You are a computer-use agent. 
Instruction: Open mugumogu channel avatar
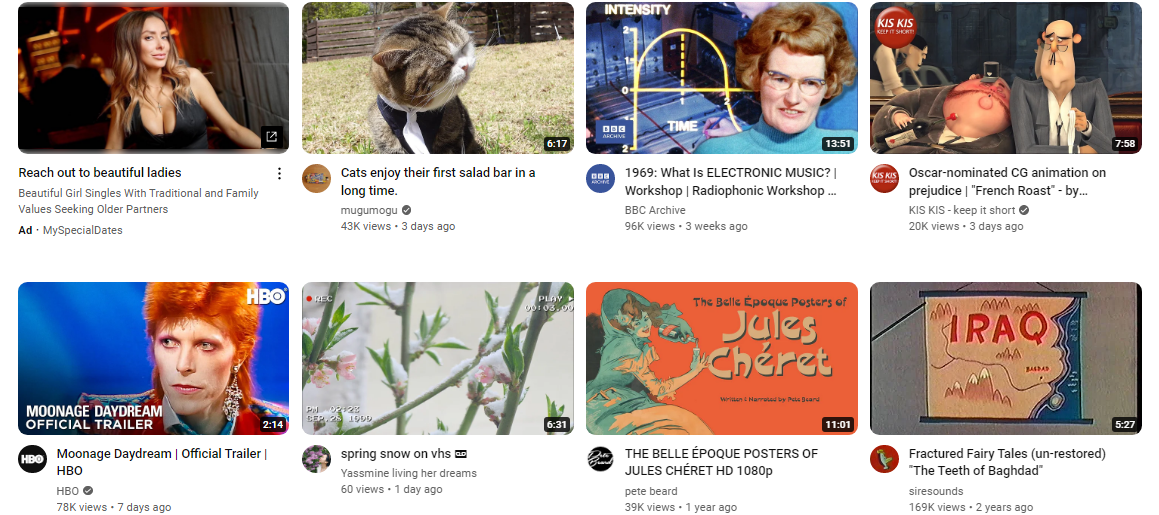pos(316,179)
